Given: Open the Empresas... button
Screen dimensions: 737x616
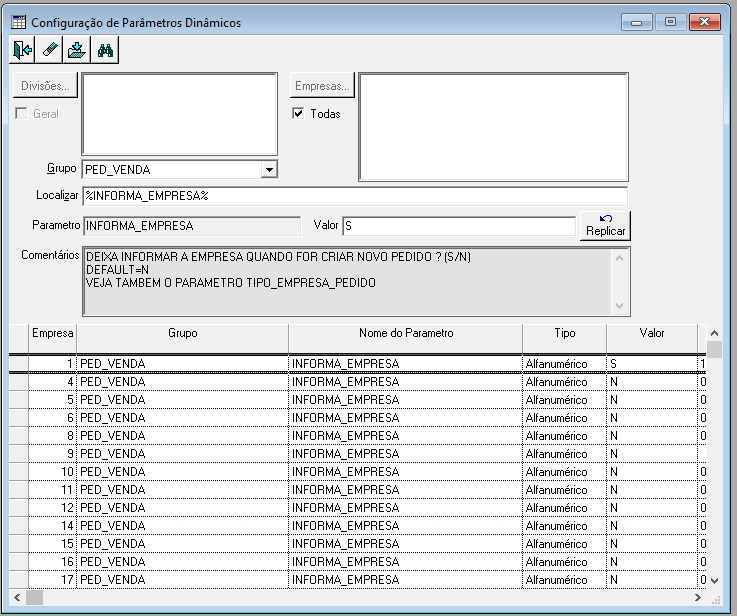Looking at the screenshot, I should 322,86.
